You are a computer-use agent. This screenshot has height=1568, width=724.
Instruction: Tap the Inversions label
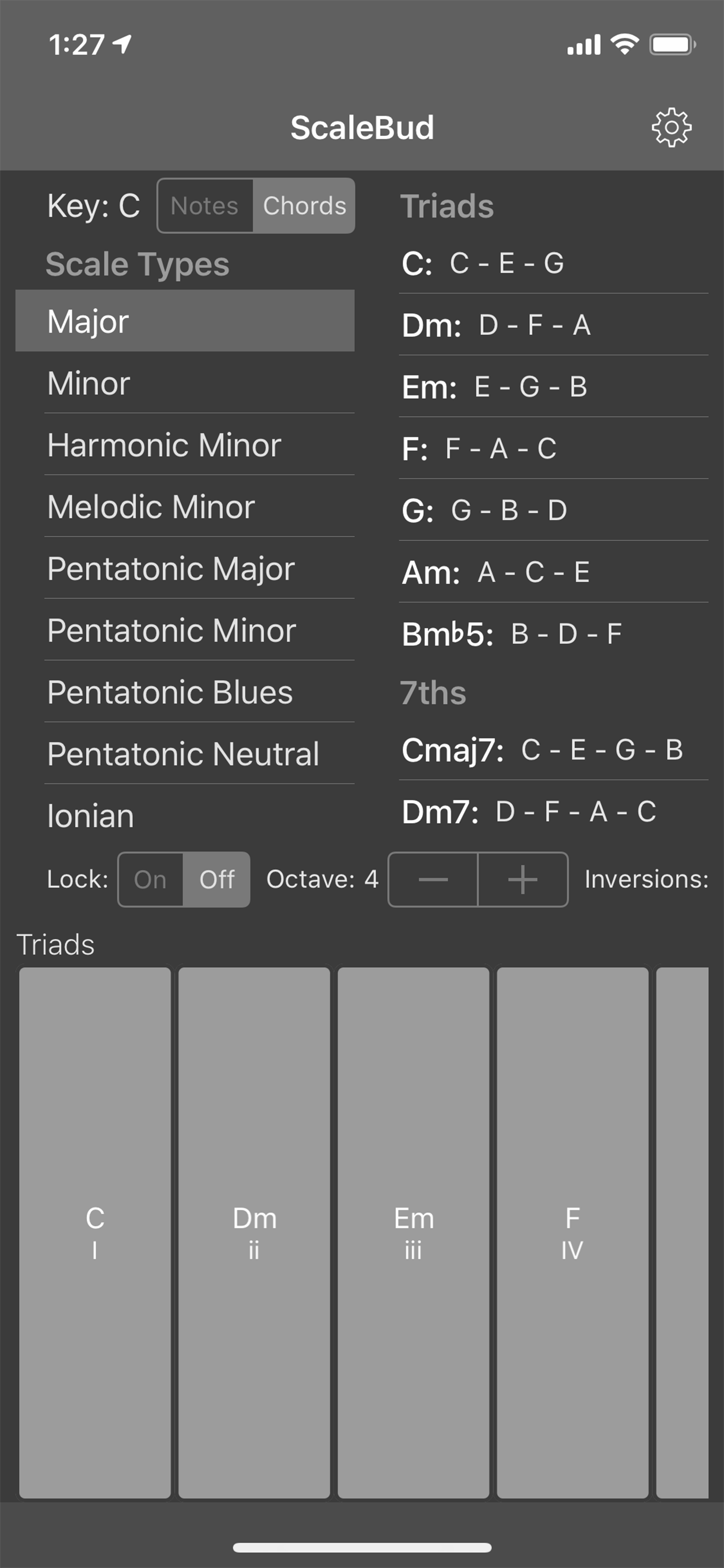646,879
